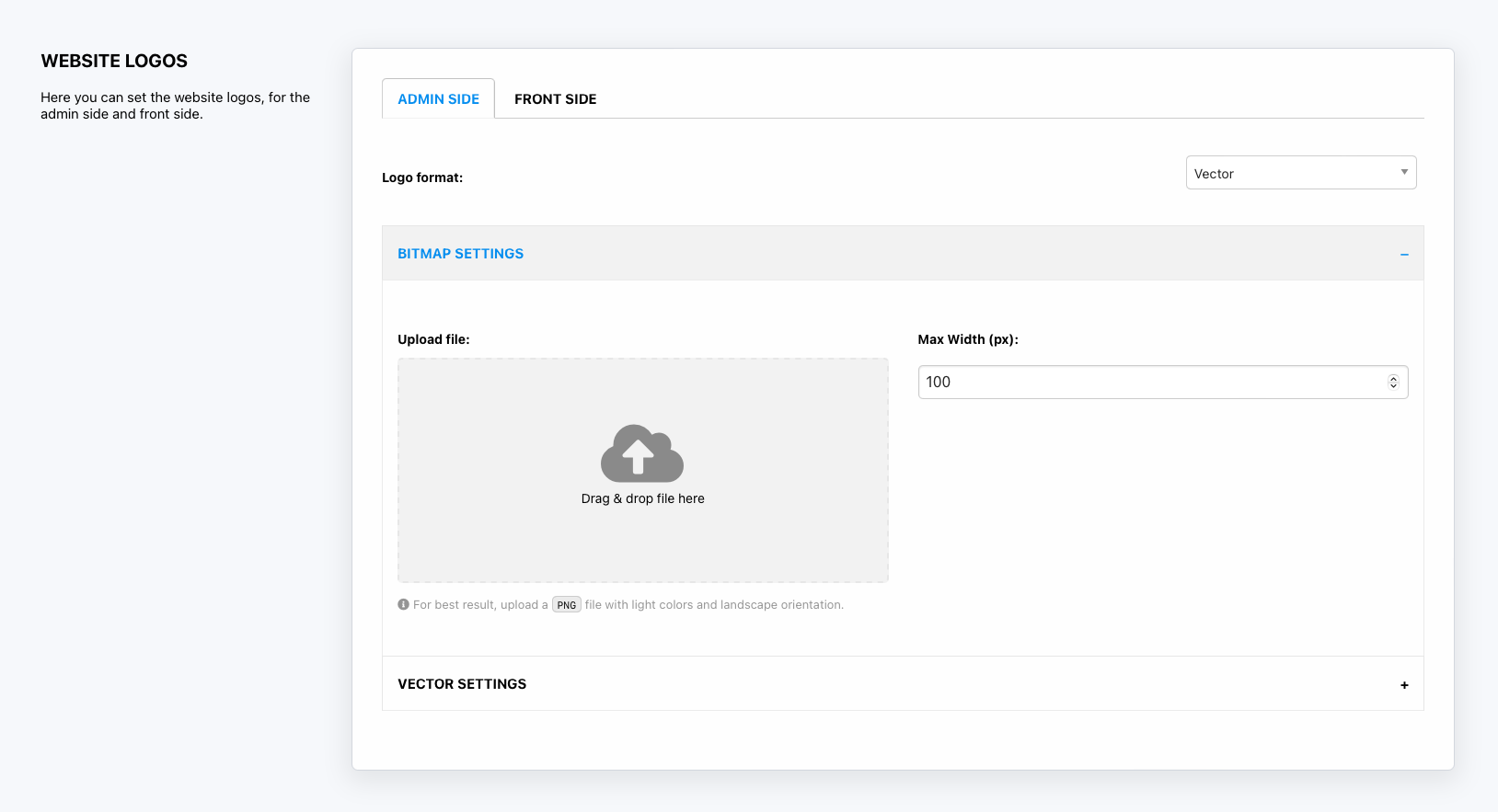Click the cloud upload icon
The width and height of the screenshot is (1498, 812).
pyautogui.click(x=641, y=453)
